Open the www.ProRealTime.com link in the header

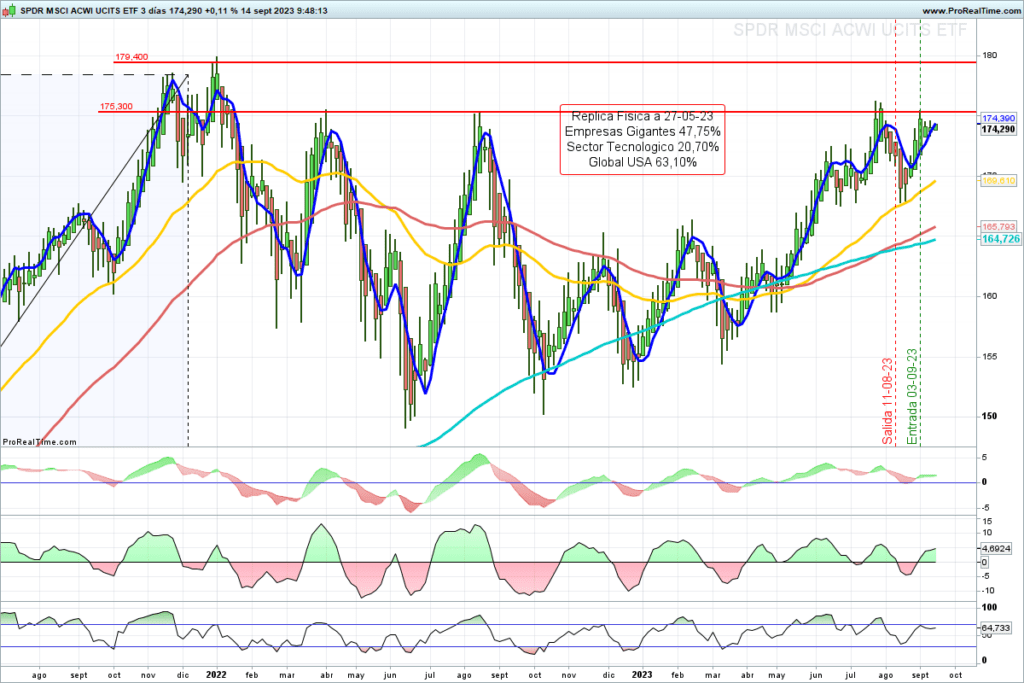tap(971, 11)
